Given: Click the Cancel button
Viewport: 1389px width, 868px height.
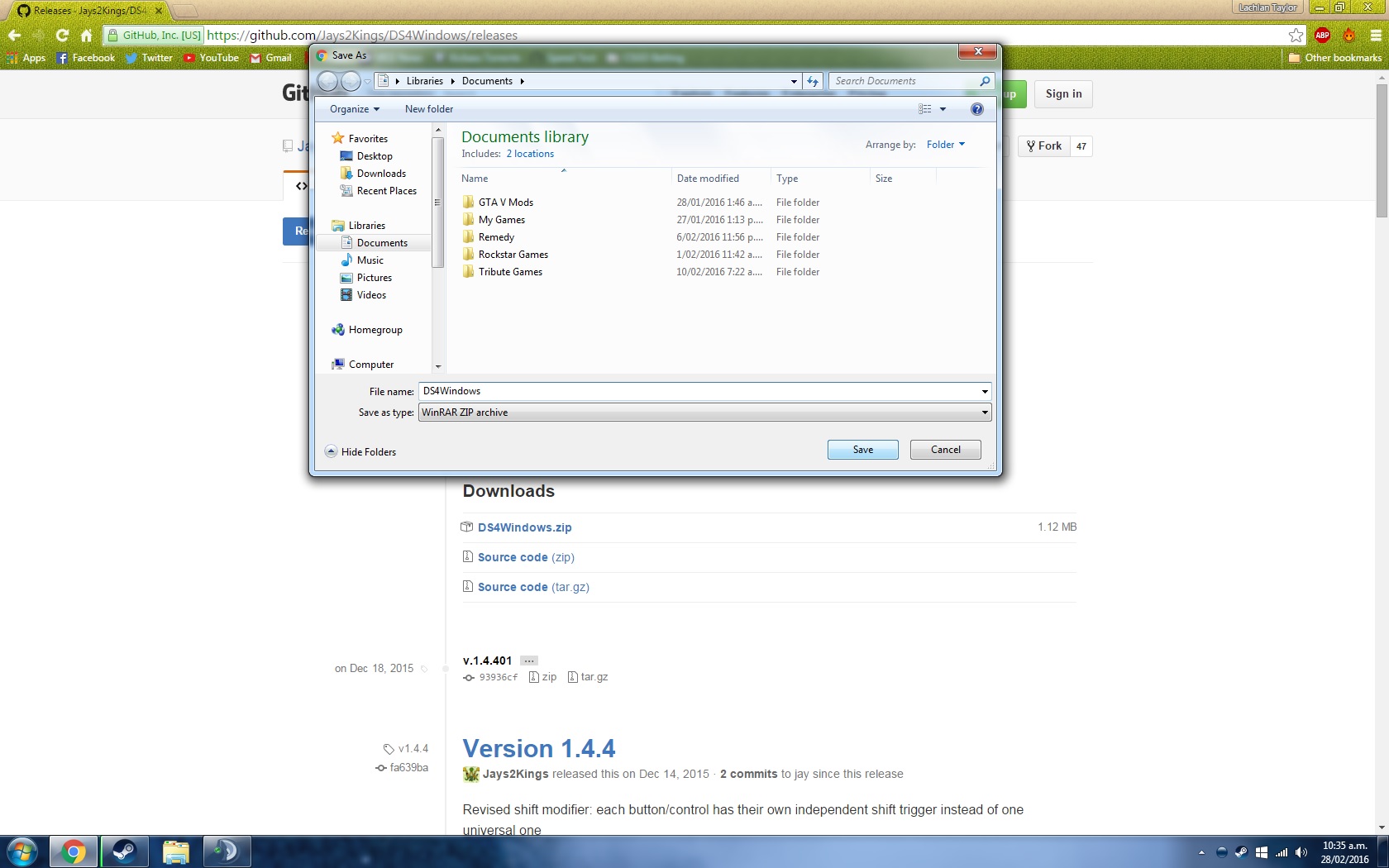Looking at the screenshot, I should pos(946,450).
